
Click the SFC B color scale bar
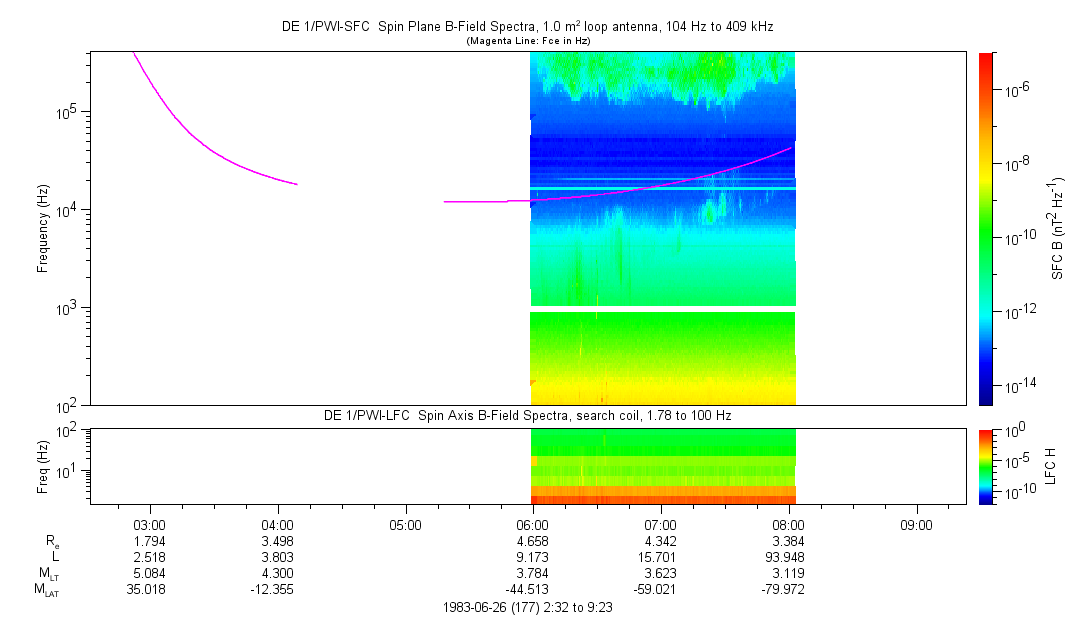[x=986, y=229]
